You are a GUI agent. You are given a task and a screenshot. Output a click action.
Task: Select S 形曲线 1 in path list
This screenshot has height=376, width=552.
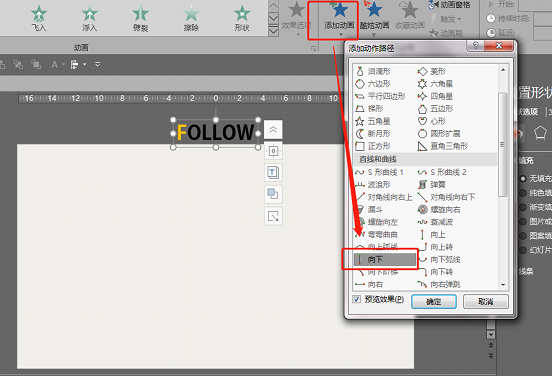[379, 172]
